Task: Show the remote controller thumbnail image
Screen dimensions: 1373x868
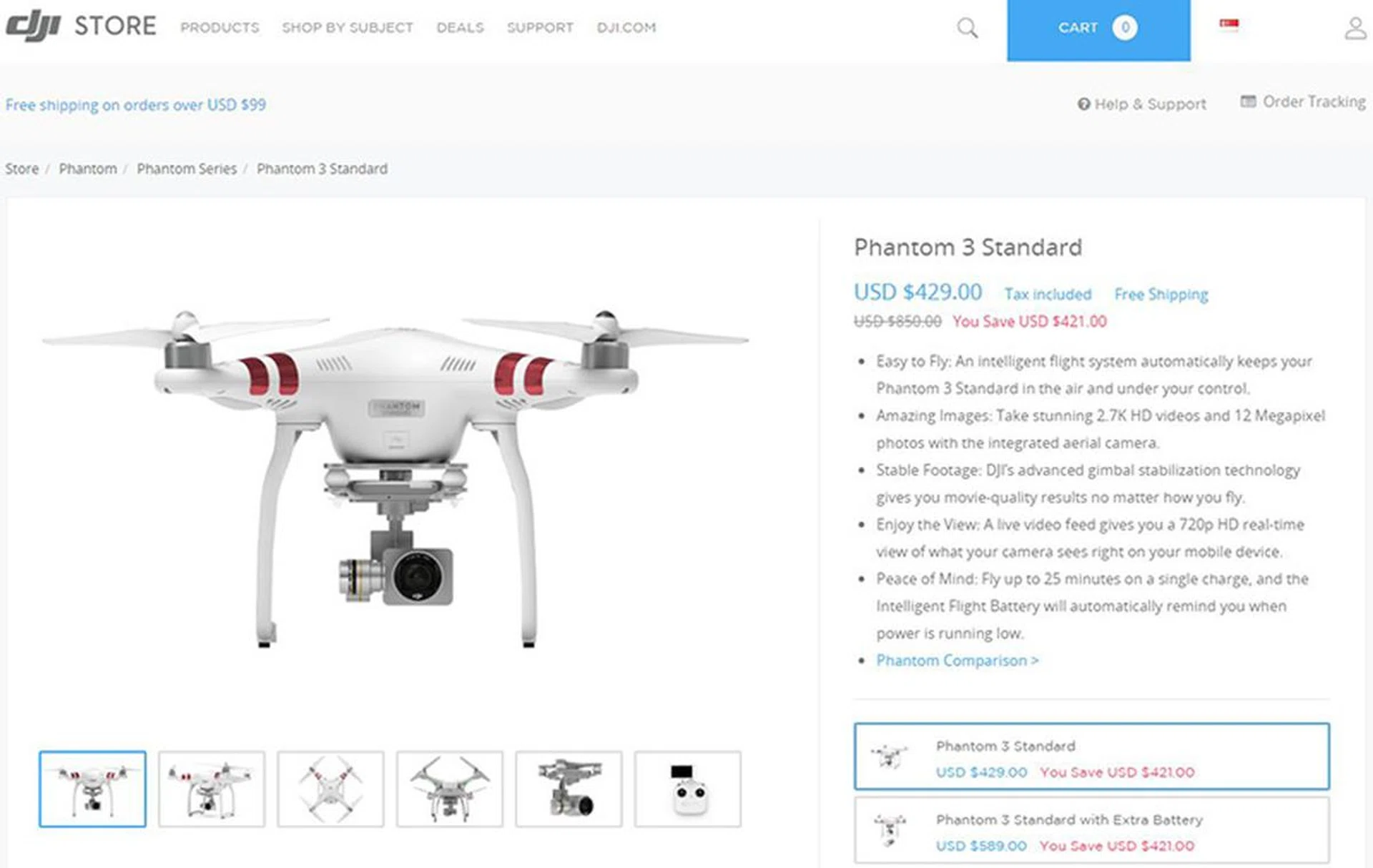Action: tap(688, 789)
